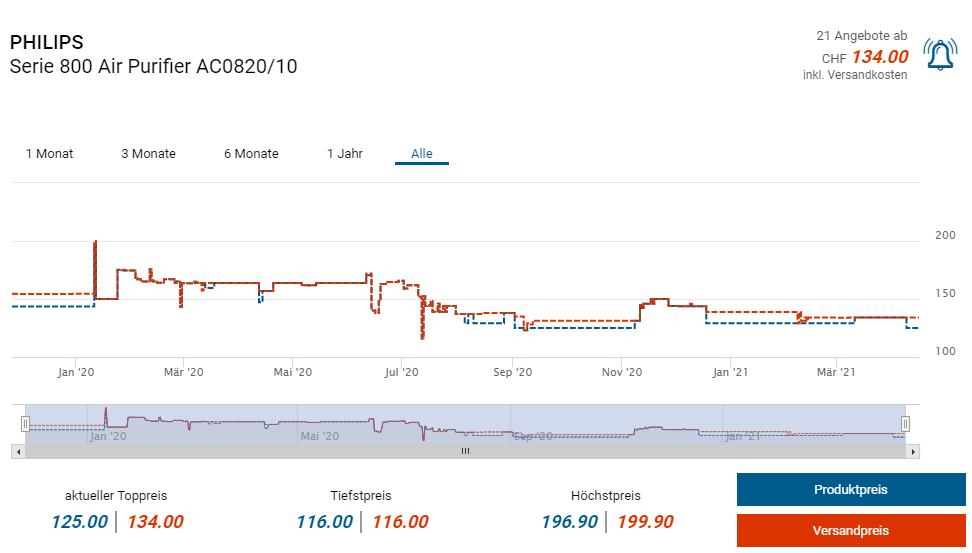
Task: Select the 1 Monat time range
Action: 49,154
